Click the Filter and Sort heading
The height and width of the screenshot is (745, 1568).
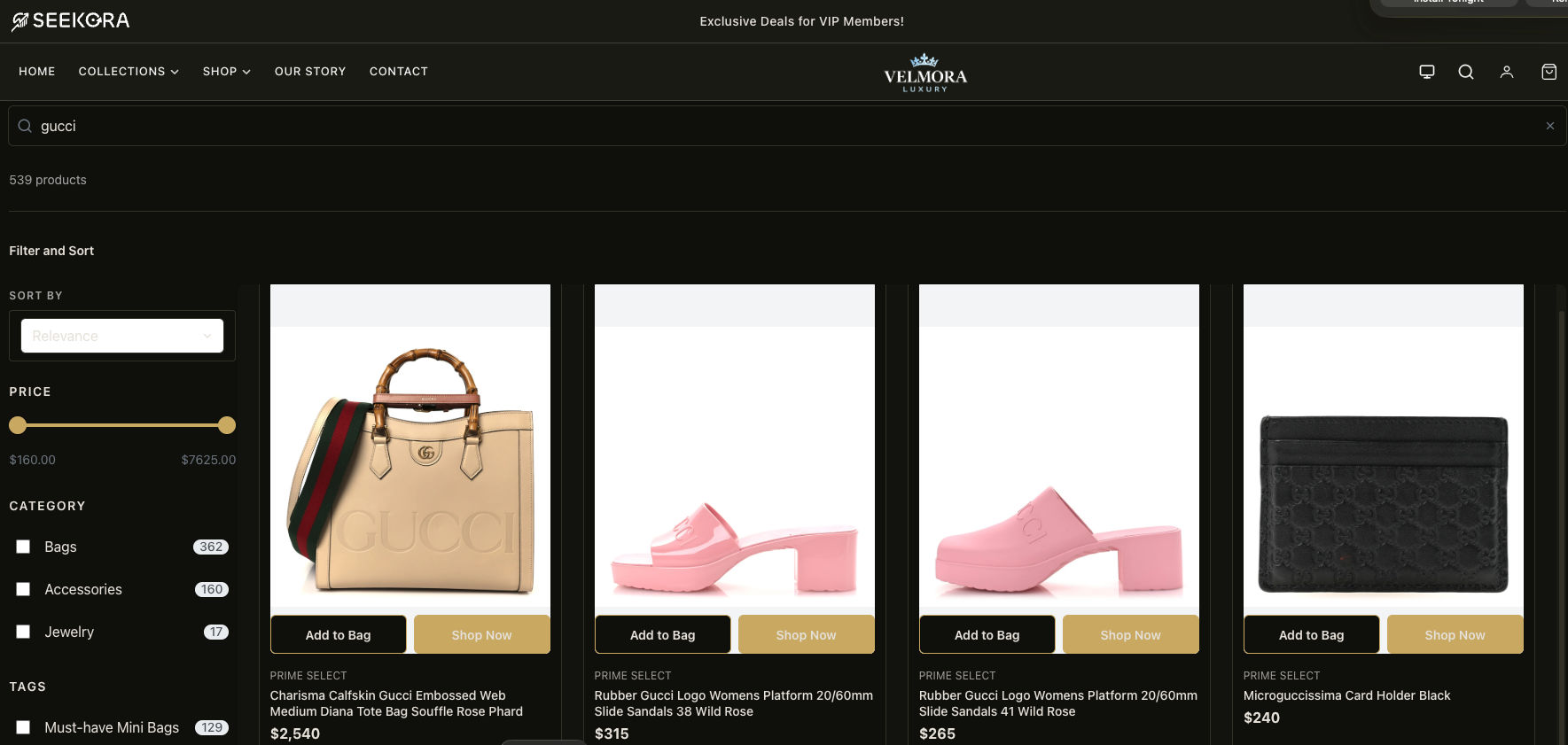(51, 251)
